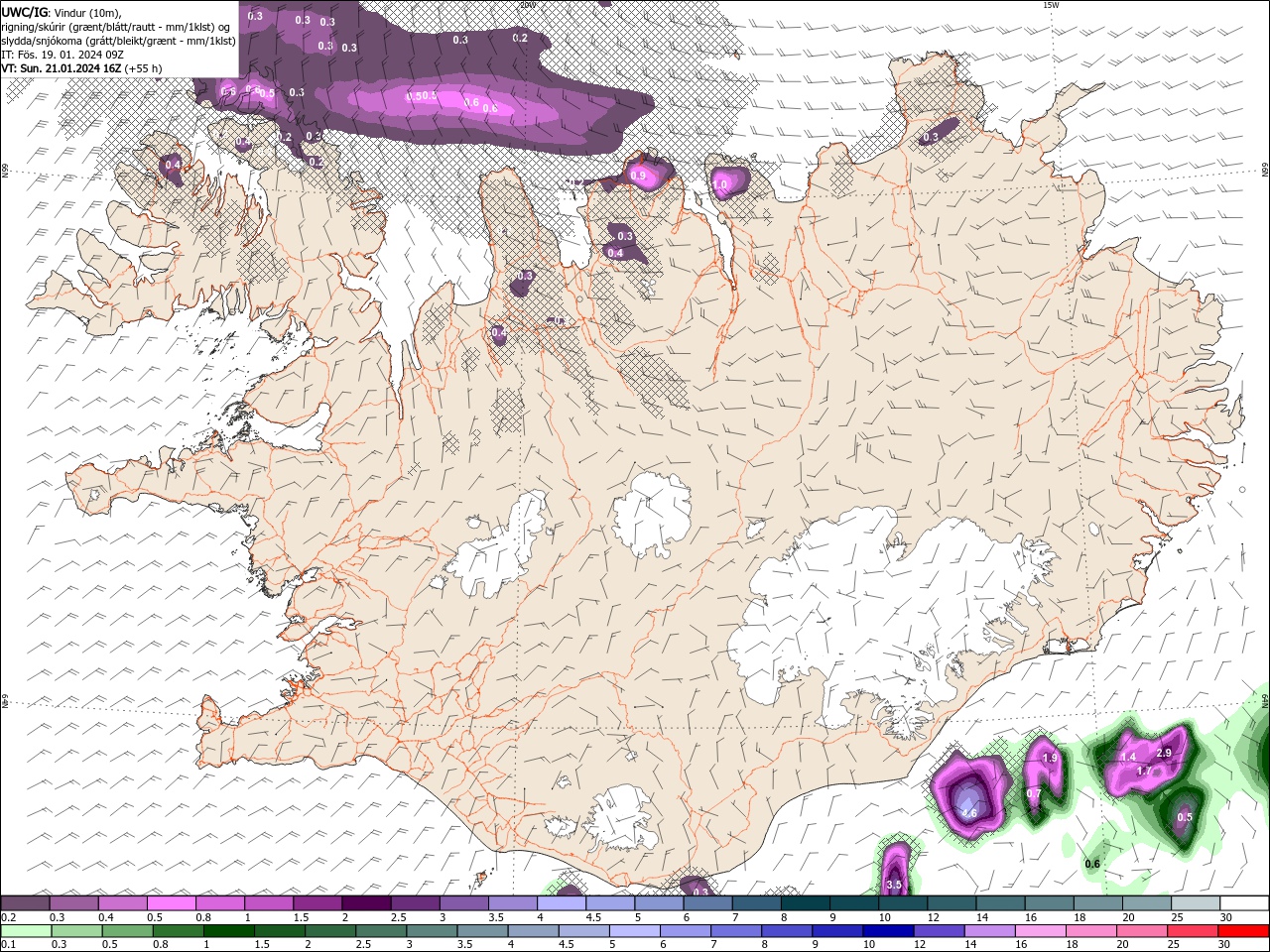Click the 1.4 precipitation value
The height and width of the screenshot is (952, 1270).
pyautogui.click(x=1128, y=758)
